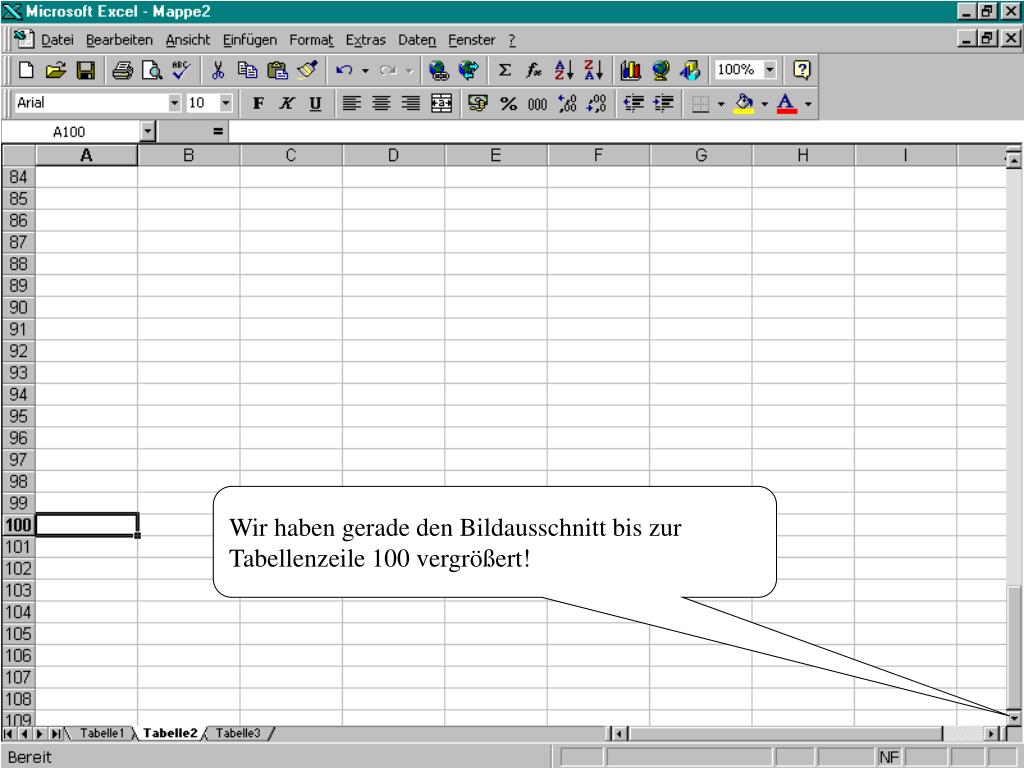Screen dimensions: 1024x768
Task: Jump to the last sheet tab arrow
Action: pos(56,734)
